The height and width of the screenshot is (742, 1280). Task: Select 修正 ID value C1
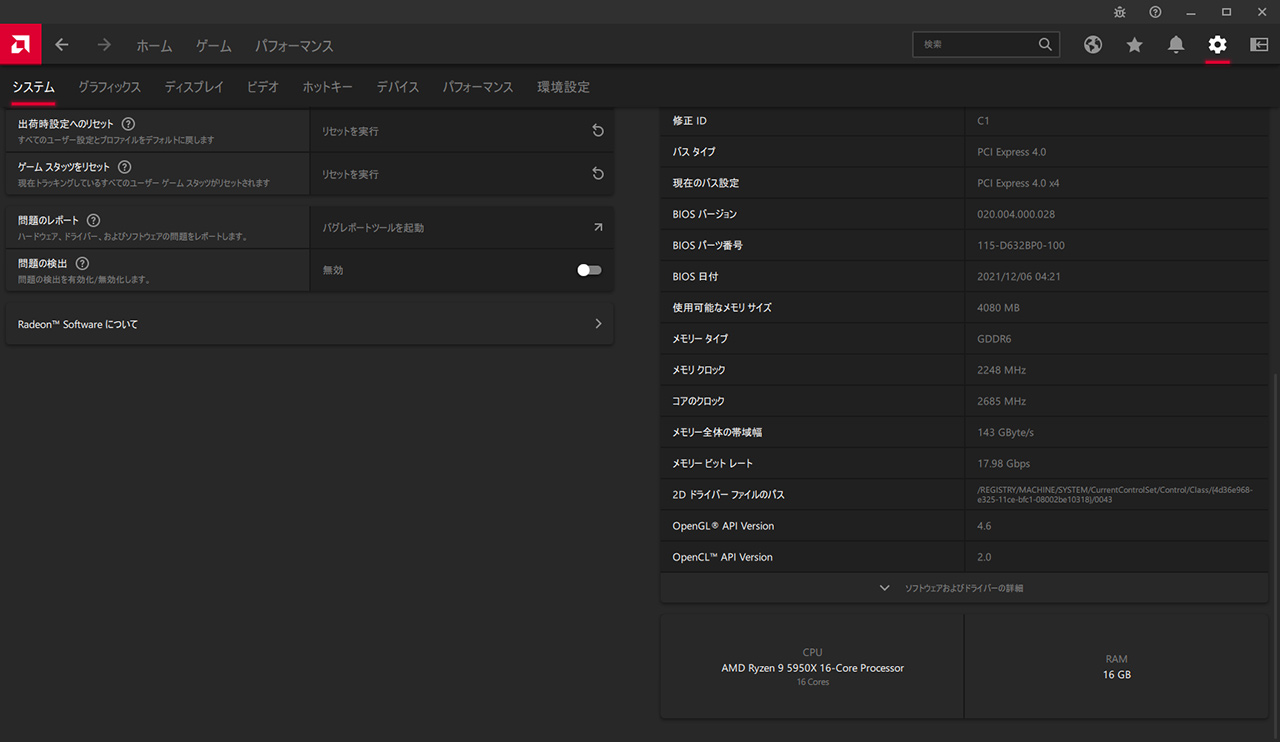point(983,121)
